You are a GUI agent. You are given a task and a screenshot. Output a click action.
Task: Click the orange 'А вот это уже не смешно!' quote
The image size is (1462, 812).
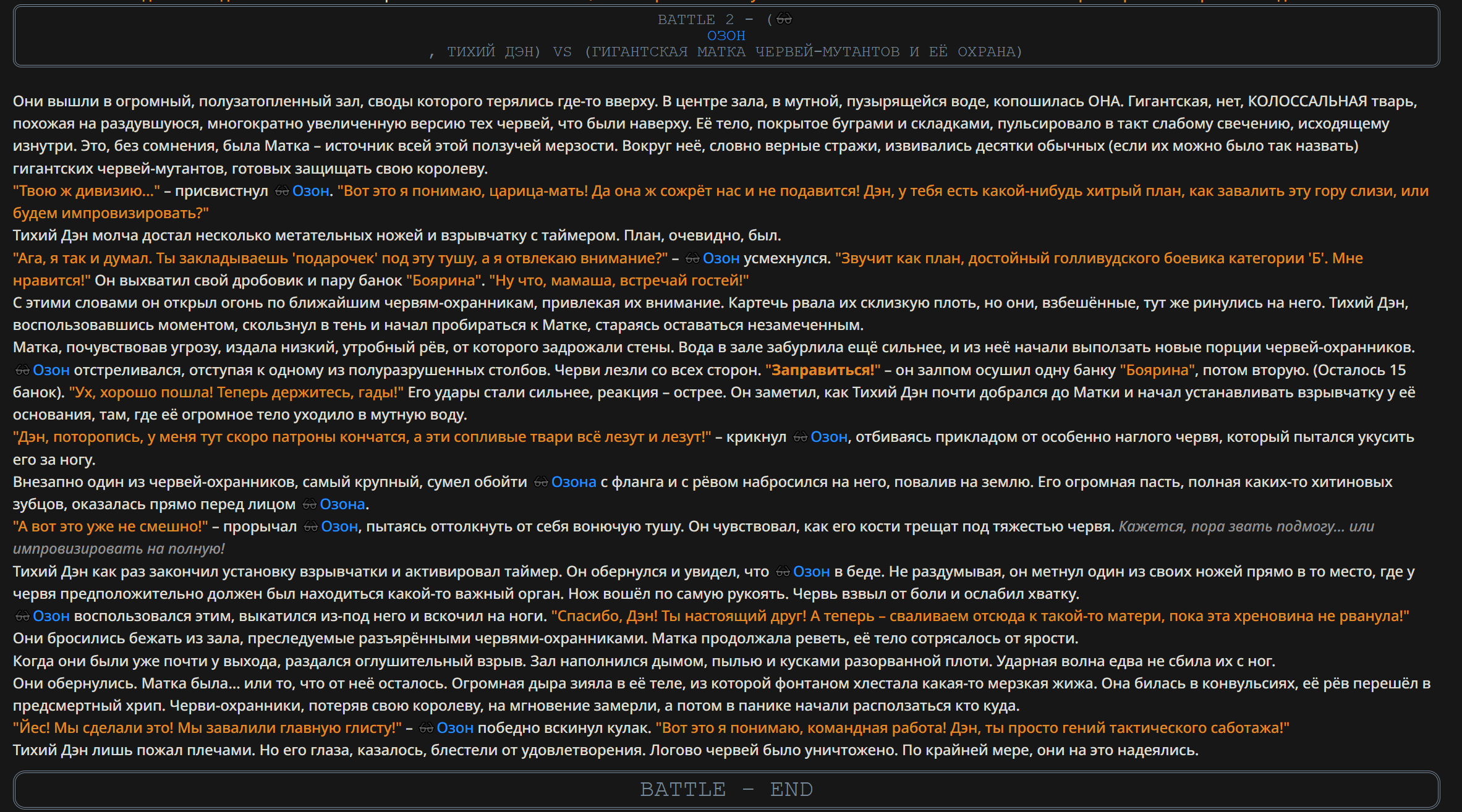[111, 527]
